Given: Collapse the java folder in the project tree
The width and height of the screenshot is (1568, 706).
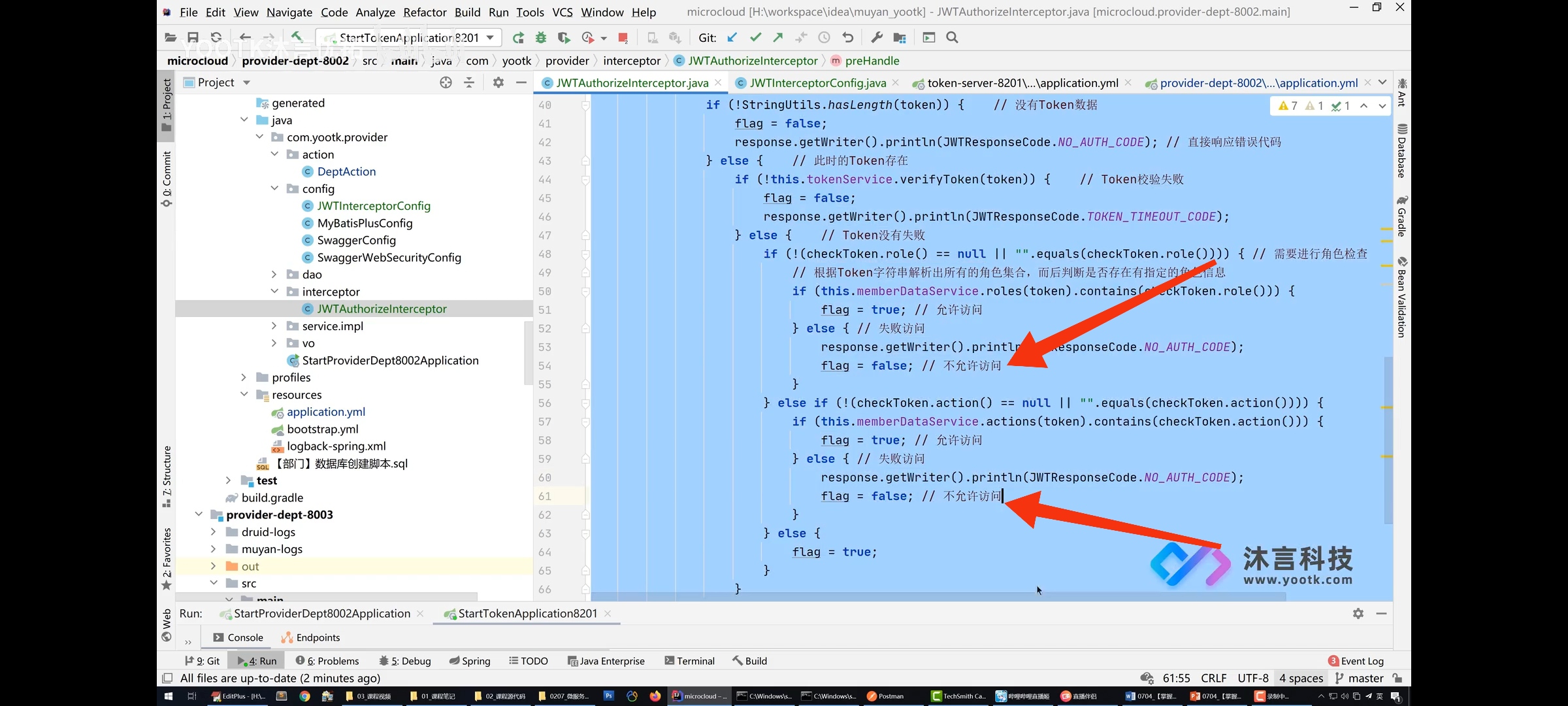Looking at the screenshot, I should click(244, 120).
